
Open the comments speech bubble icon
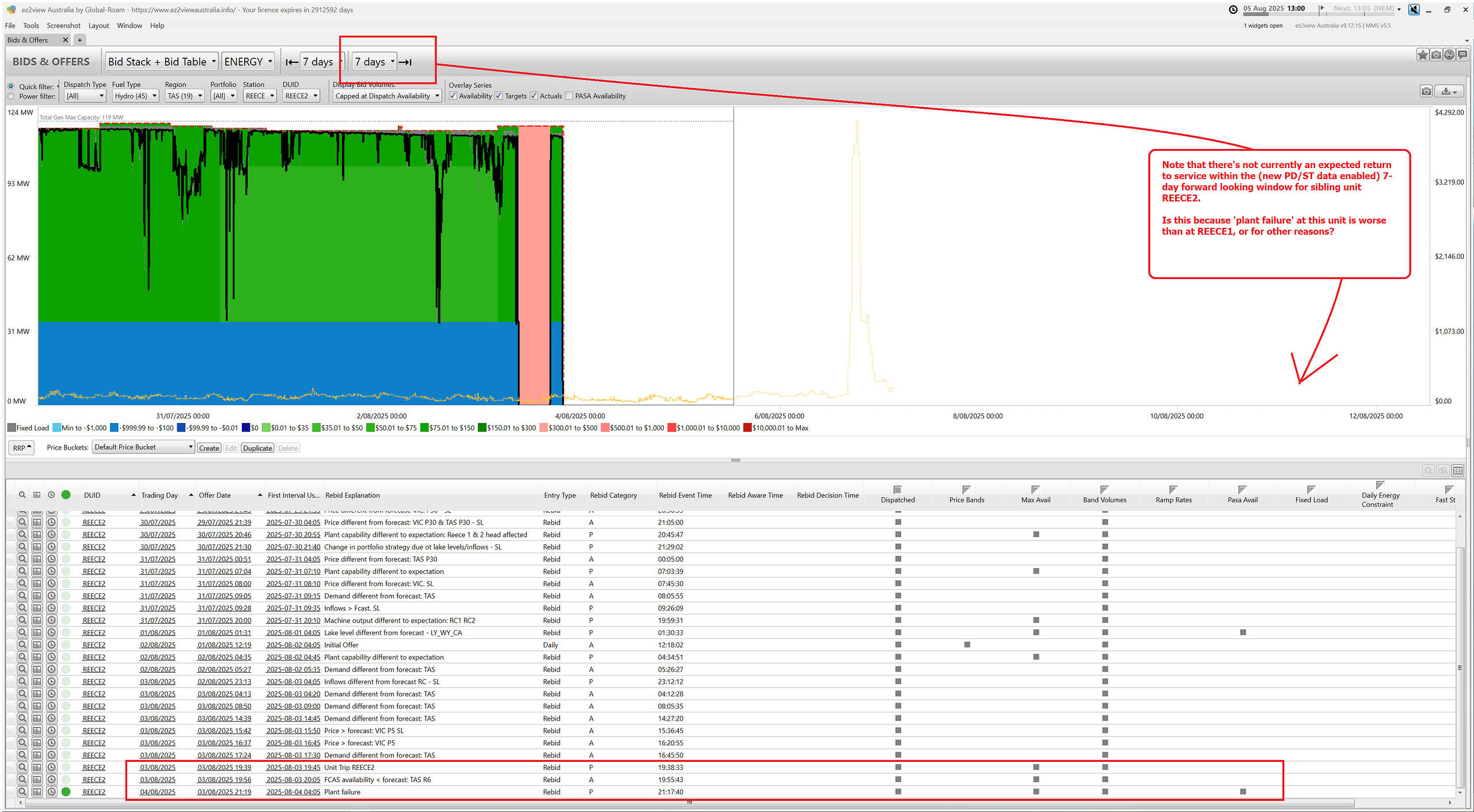1462,55
